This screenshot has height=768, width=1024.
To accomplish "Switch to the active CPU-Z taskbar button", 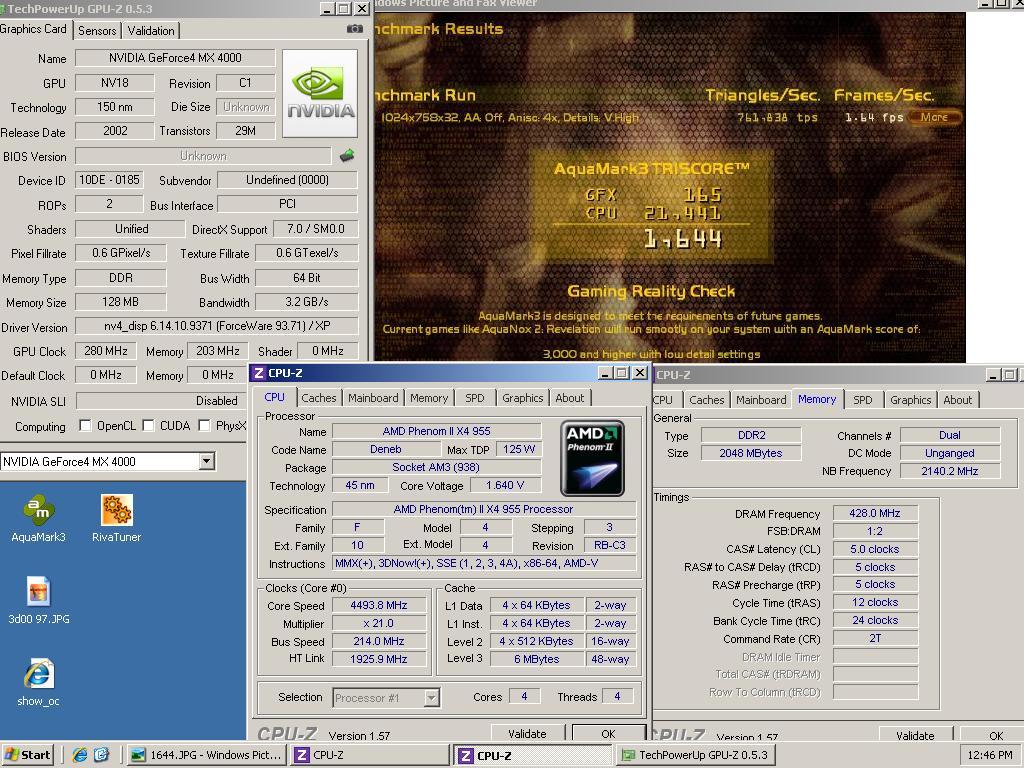I will 534,756.
